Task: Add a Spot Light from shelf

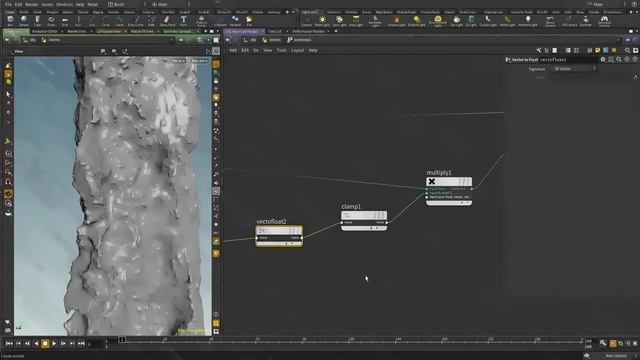Action: 339,21
